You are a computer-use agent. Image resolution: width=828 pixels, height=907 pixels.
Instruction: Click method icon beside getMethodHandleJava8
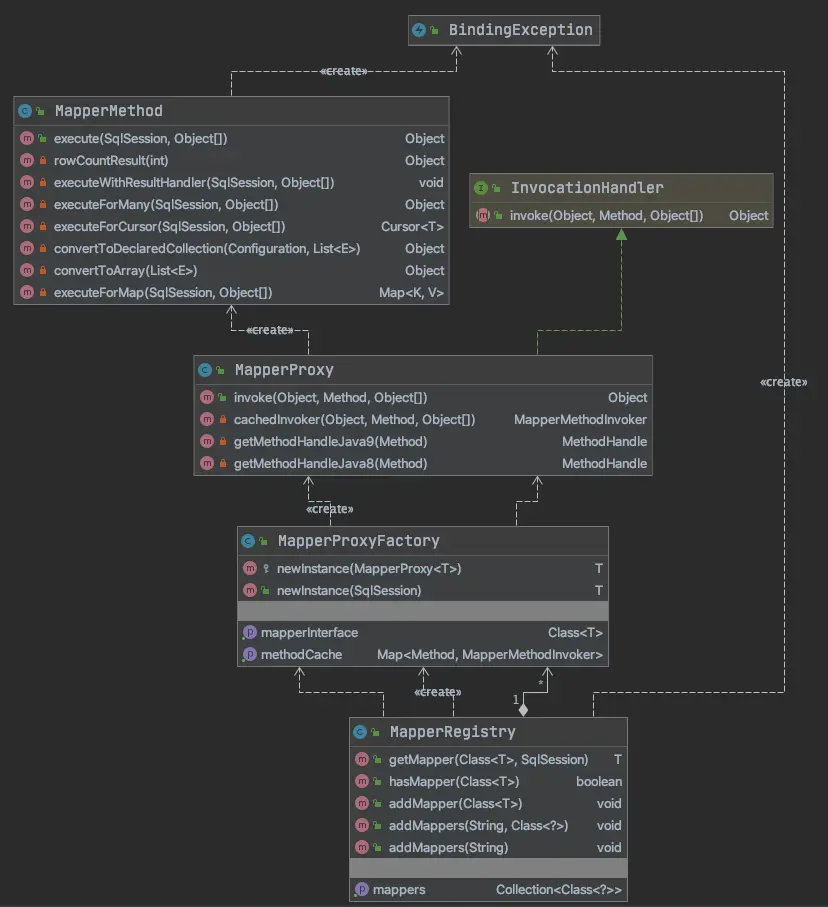207,464
